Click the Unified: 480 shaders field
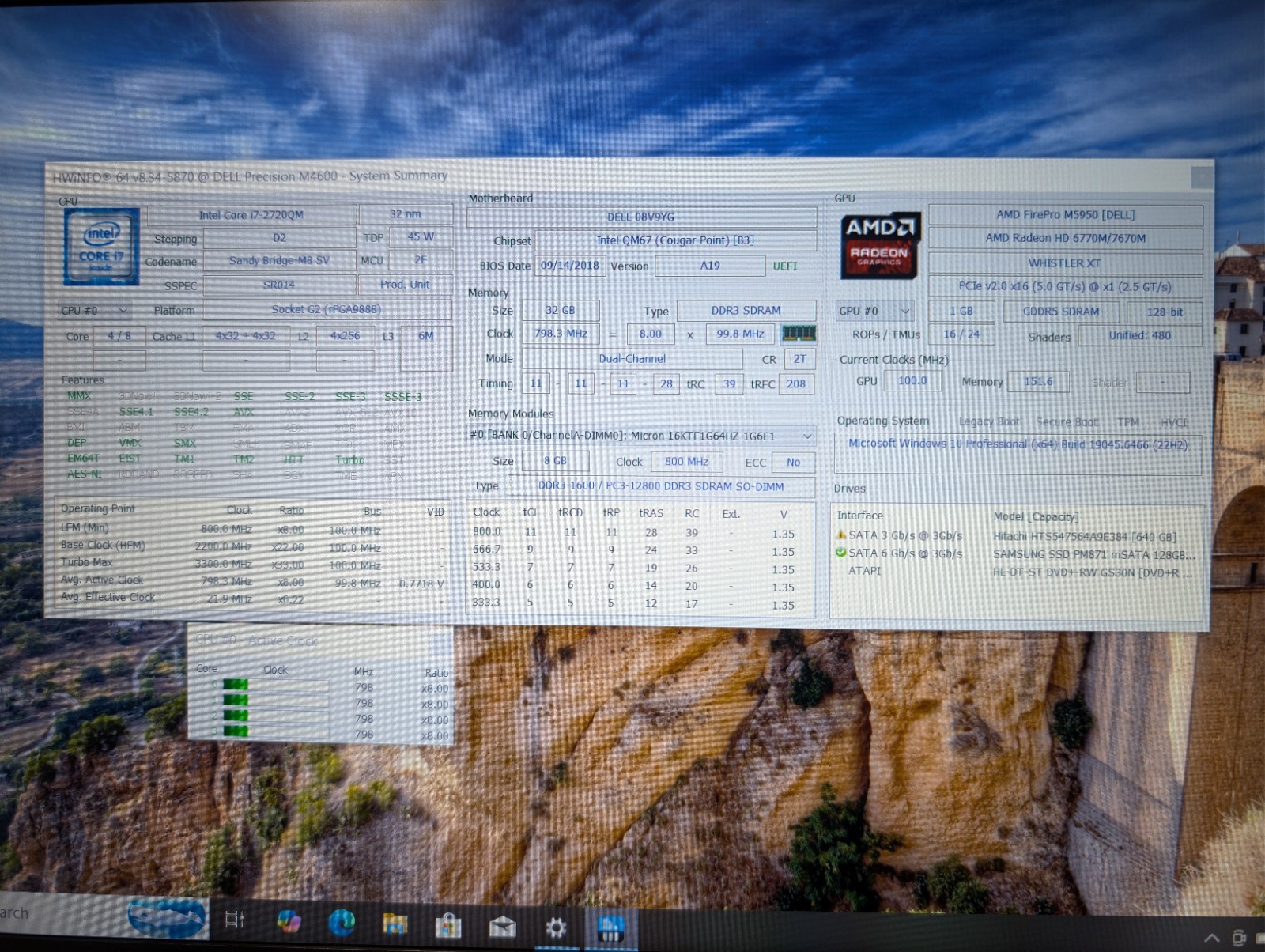This screenshot has height=952, width=1265. pyautogui.click(x=1139, y=335)
